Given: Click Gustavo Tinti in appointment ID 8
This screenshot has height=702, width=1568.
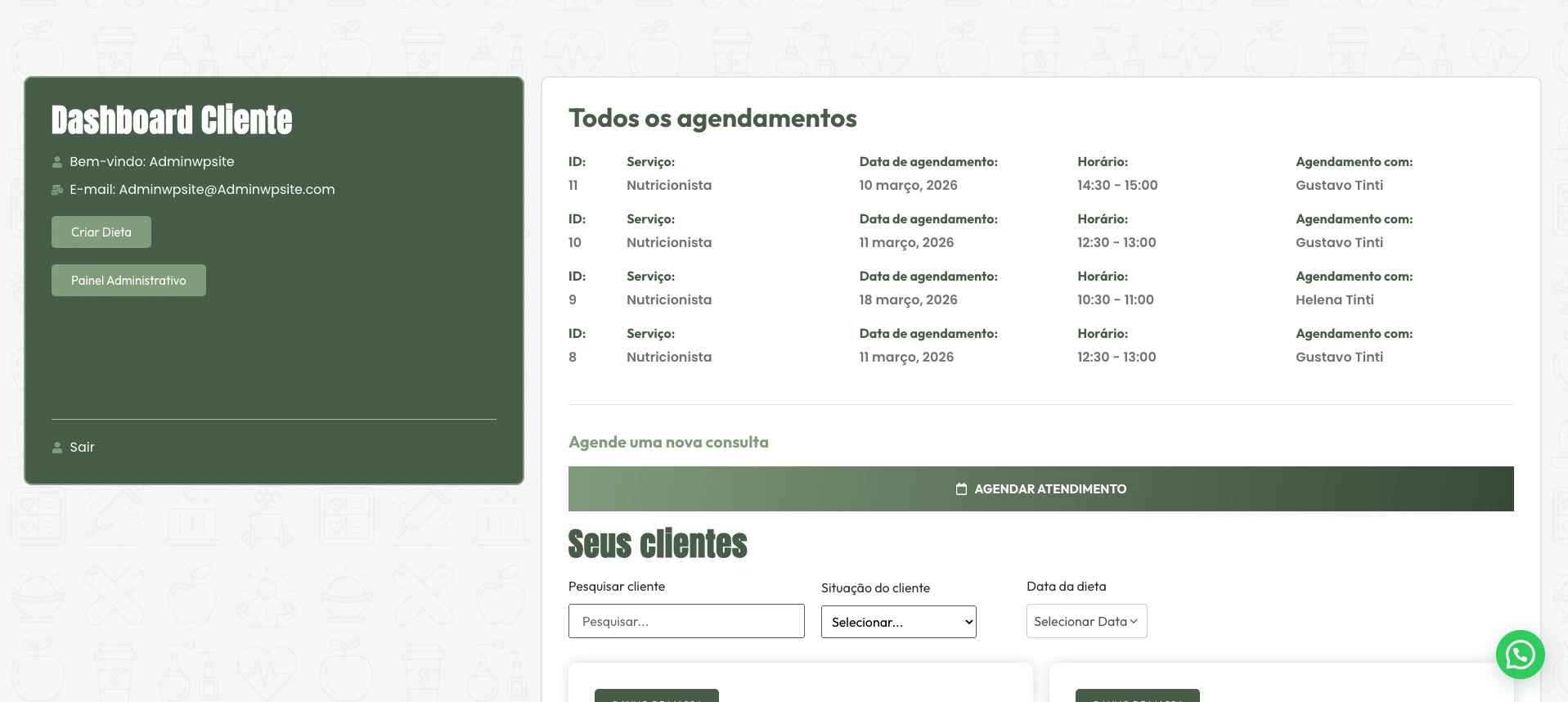Looking at the screenshot, I should (1339, 357).
